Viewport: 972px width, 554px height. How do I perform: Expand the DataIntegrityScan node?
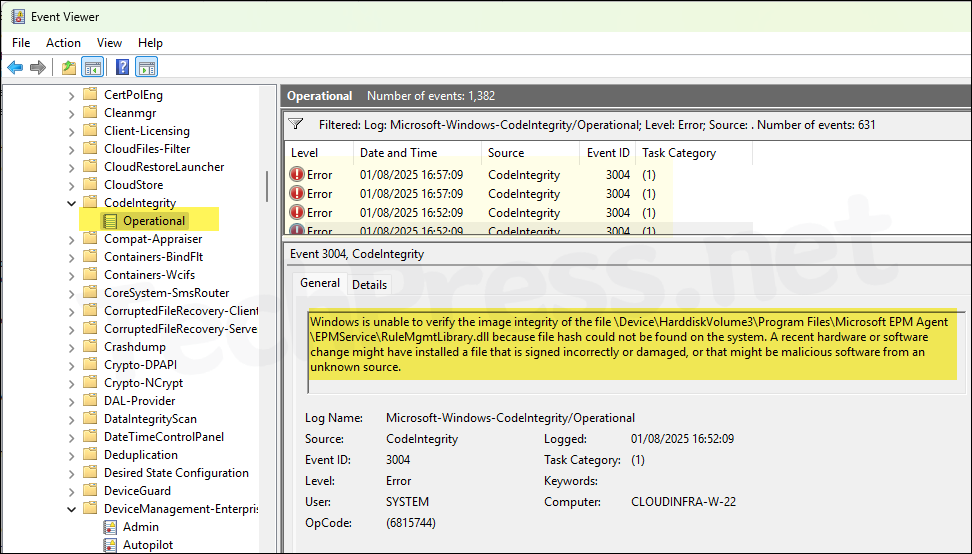(71, 420)
